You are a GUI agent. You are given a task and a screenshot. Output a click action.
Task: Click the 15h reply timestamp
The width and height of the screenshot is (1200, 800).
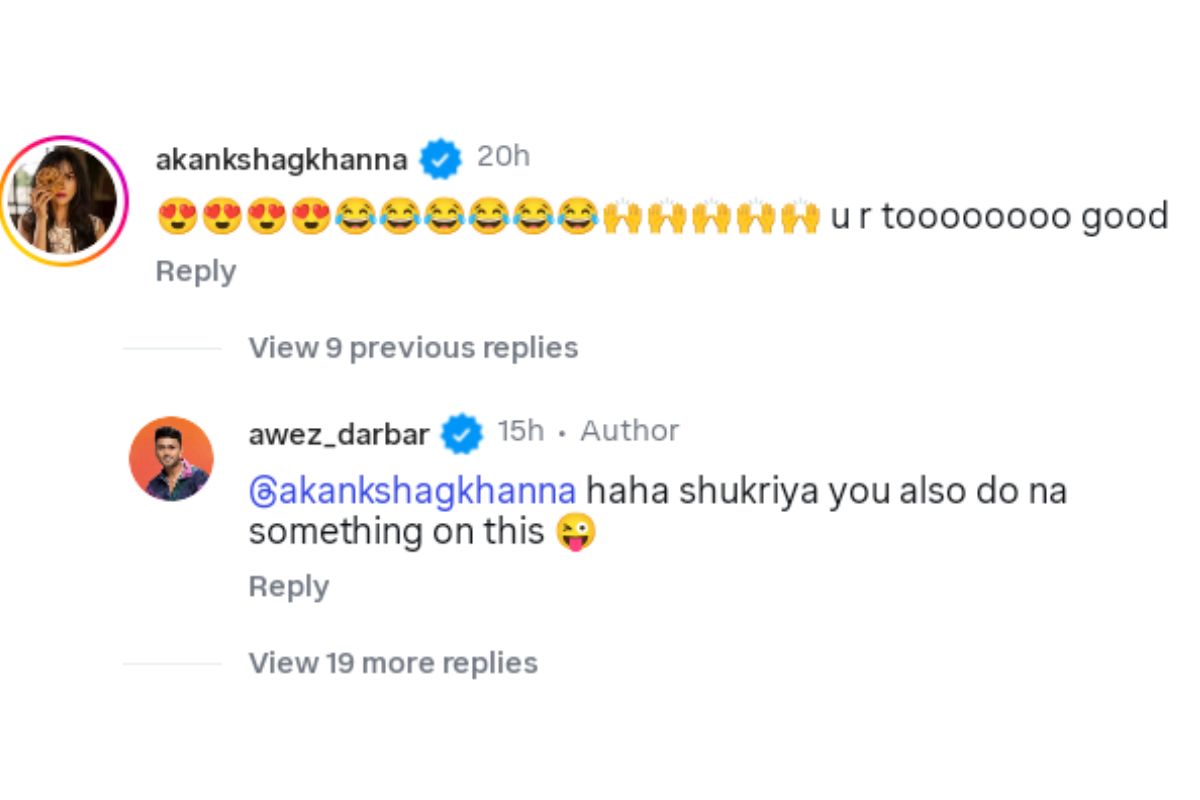click(x=521, y=431)
